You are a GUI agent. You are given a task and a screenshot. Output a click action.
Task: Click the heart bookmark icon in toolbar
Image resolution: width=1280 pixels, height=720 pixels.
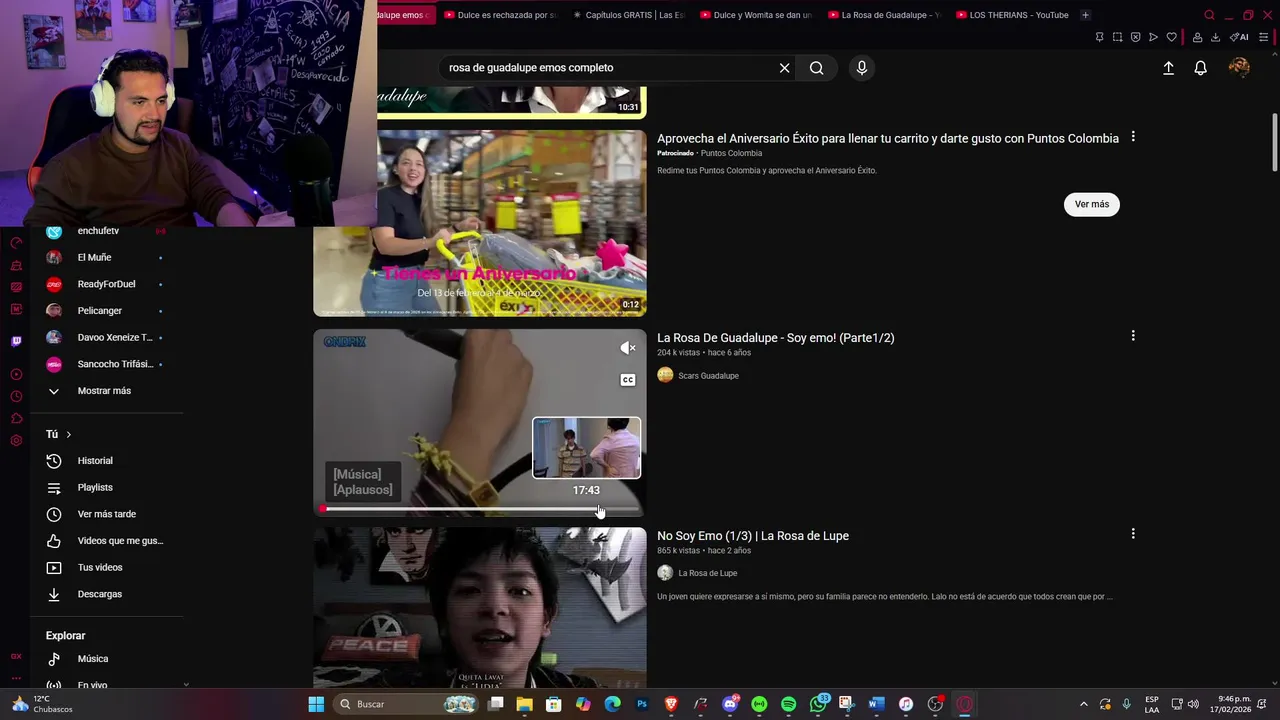(1171, 37)
